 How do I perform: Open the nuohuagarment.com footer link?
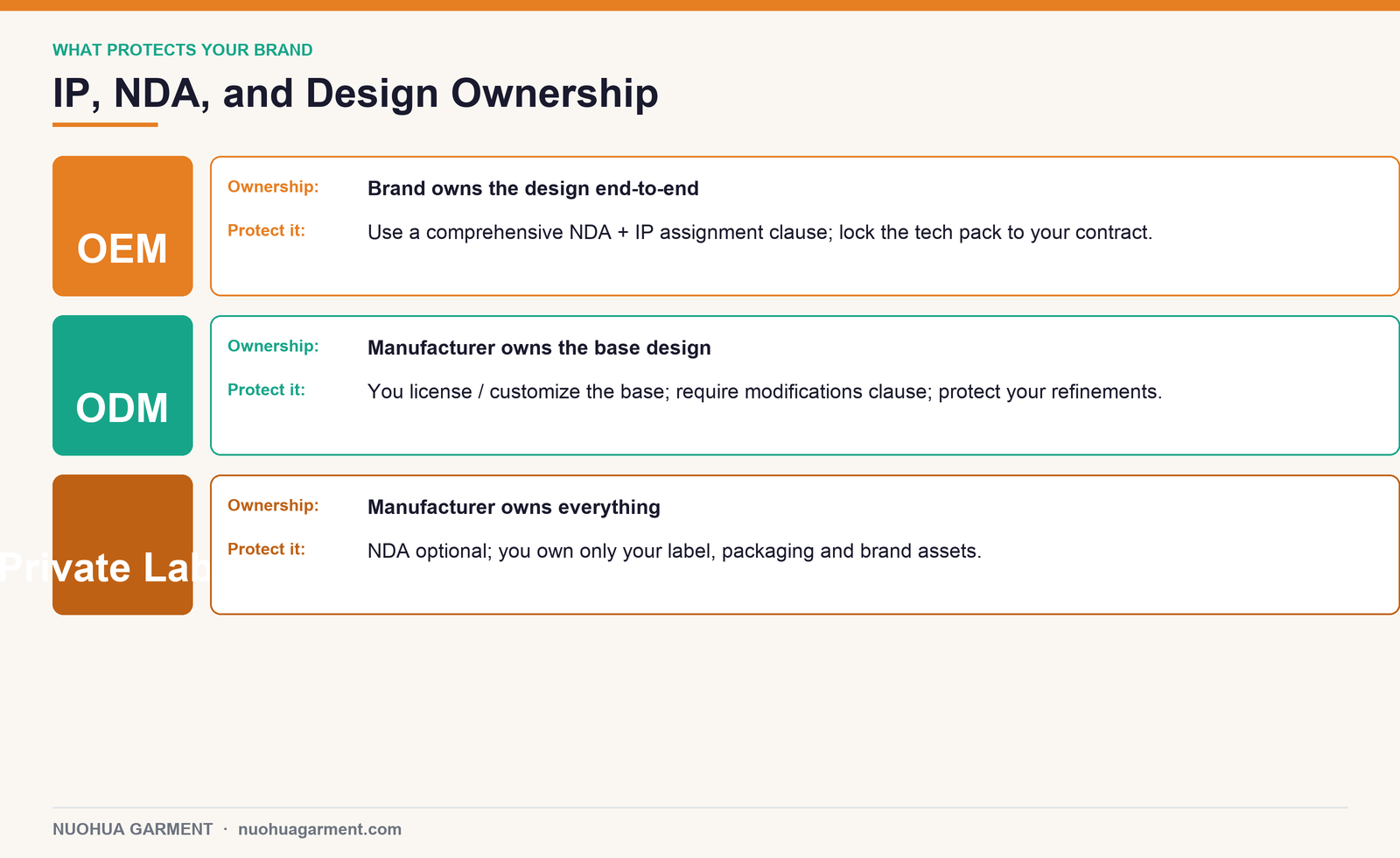[319, 829]
